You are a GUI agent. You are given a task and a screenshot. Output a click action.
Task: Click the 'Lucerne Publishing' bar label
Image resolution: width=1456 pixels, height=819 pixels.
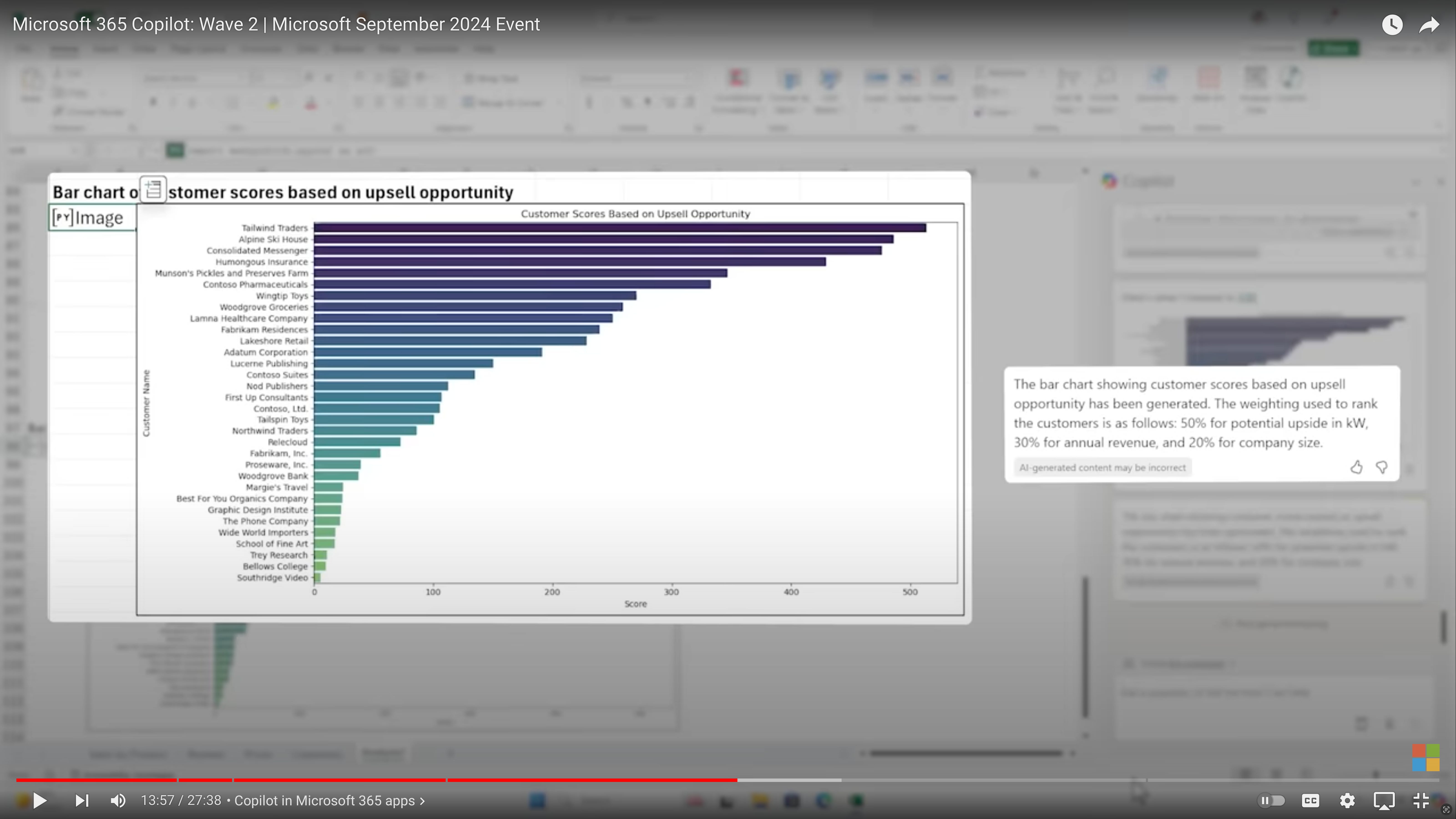pos(269,364)
